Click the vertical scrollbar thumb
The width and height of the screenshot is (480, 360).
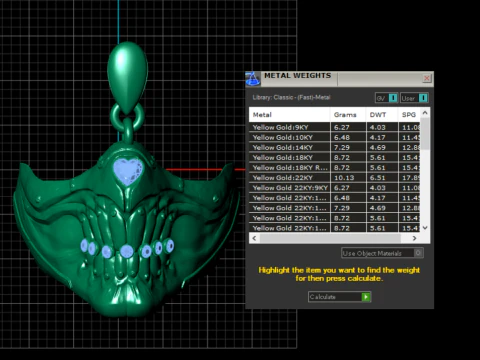pyautogui.click(x=425, y=133)
